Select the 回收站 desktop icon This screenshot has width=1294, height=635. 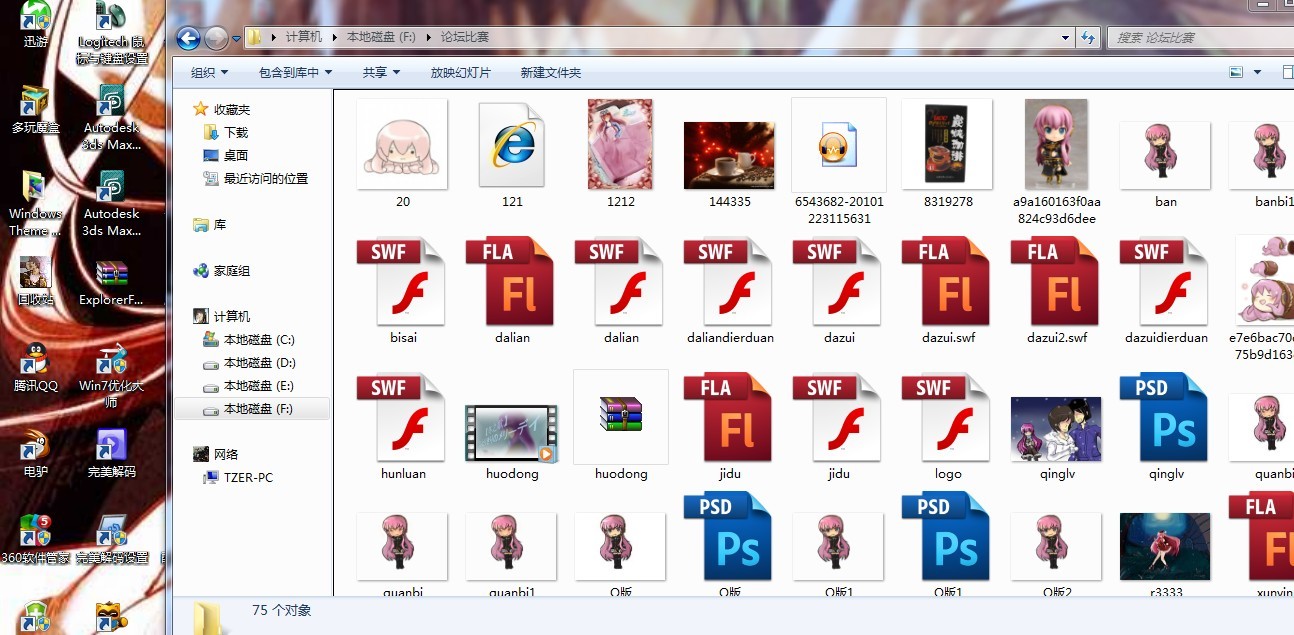point(35,282)
